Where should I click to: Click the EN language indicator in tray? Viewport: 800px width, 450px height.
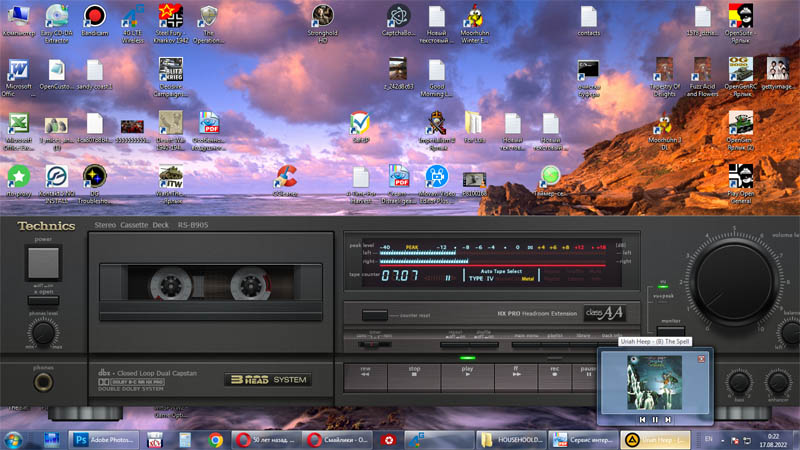pyautogui.click(x=708, y=439)
